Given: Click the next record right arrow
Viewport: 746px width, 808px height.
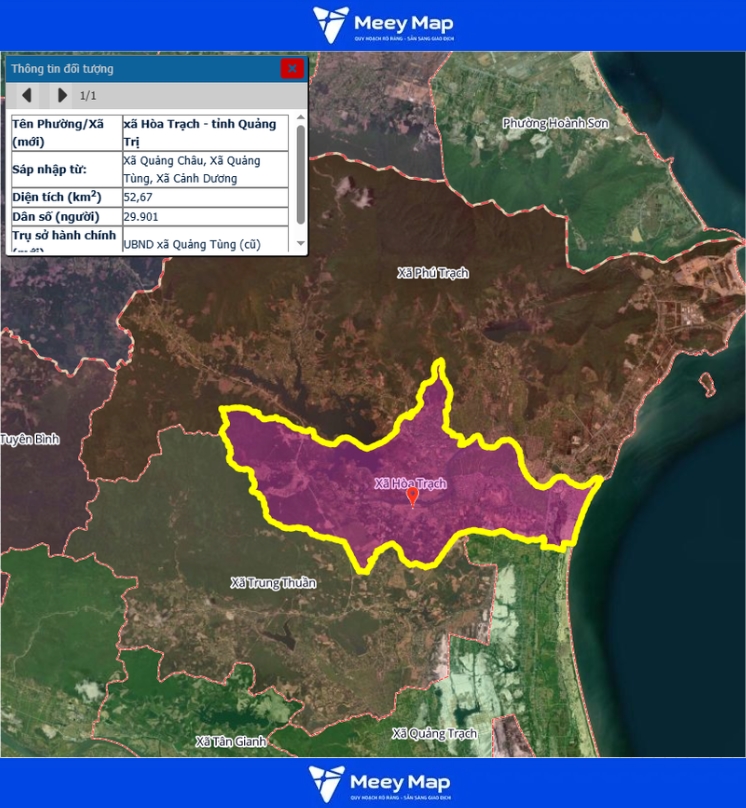Looking at the screenshot, I should pos(62,95).
